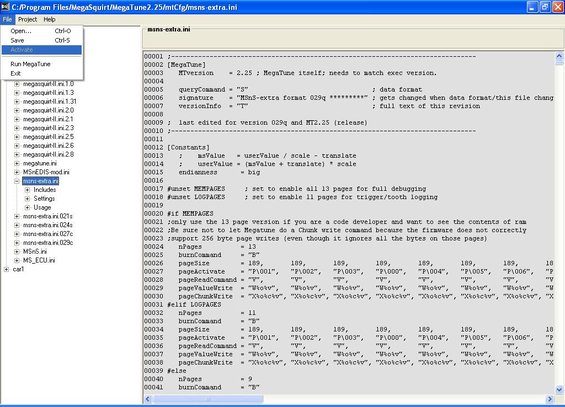Open the Help menu
The image size is (565, 407).
coord(49,19)
